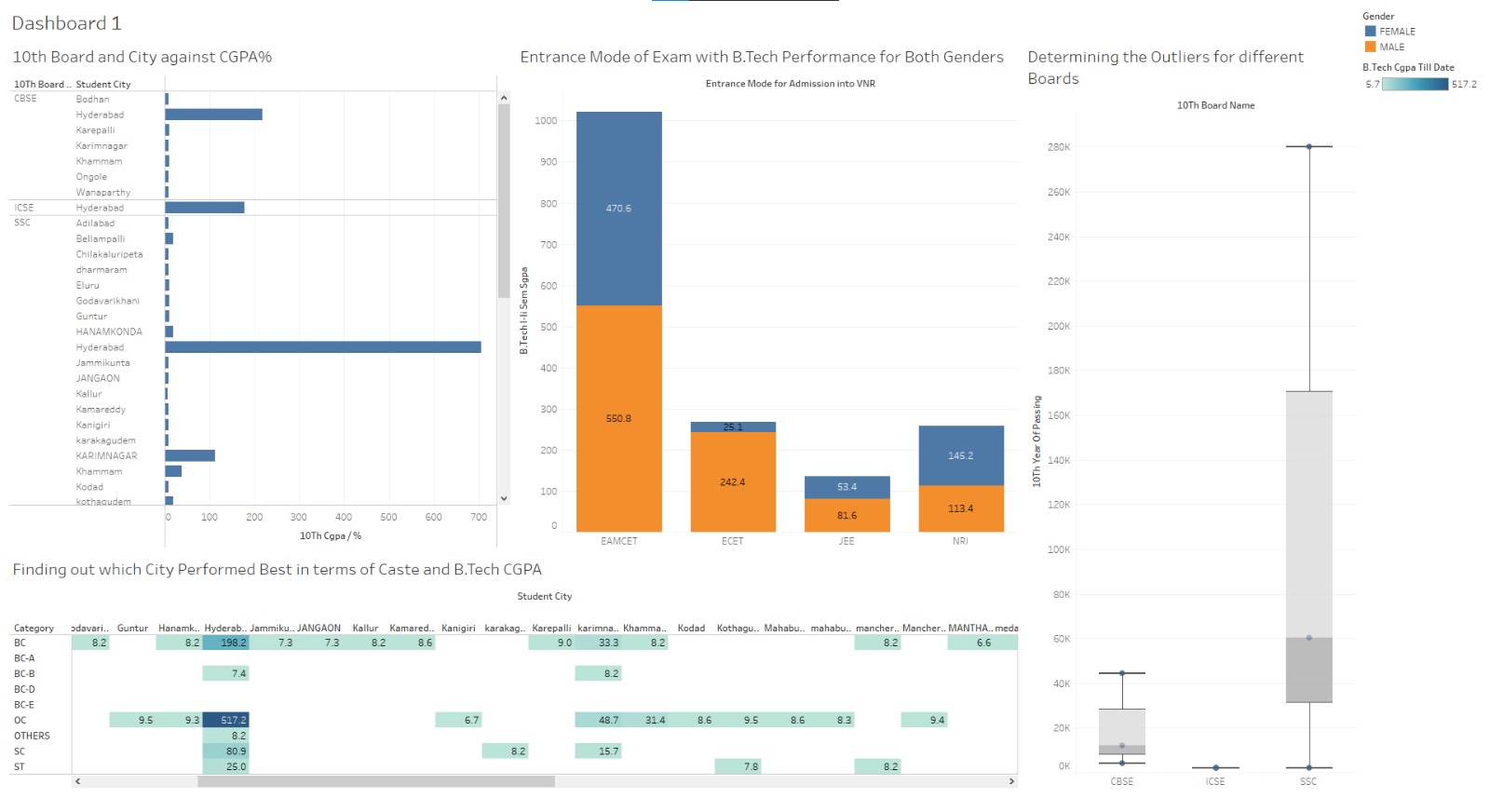Click the SC Hyderabad cell 80.9
This screenshot has height=812, width=1490.
click(225, 751)
